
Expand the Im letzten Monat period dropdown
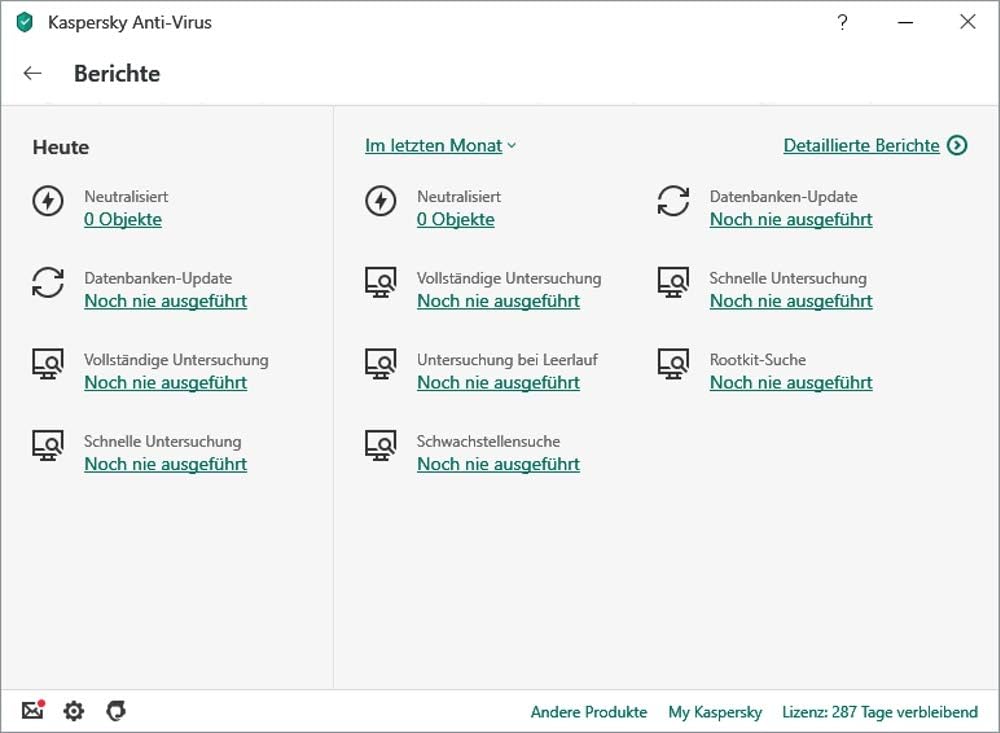tap(440, 146)
